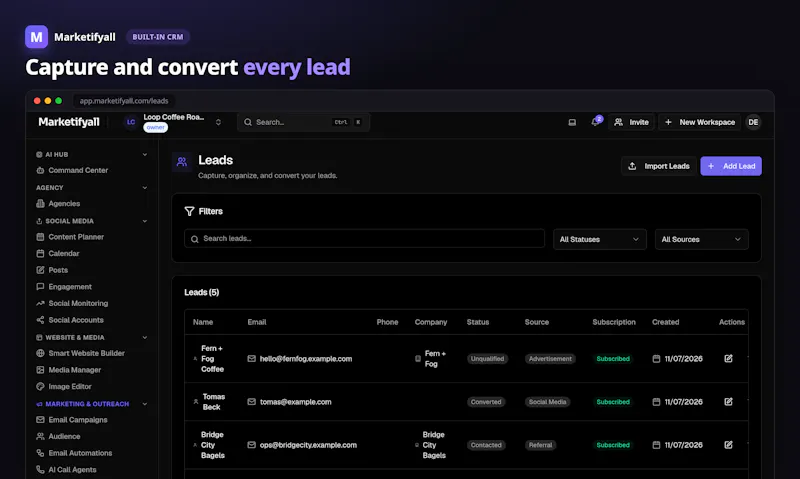Screen dimensions: 800x479
Task: Click the Filters funnel icon
Action: click(189, 211)
